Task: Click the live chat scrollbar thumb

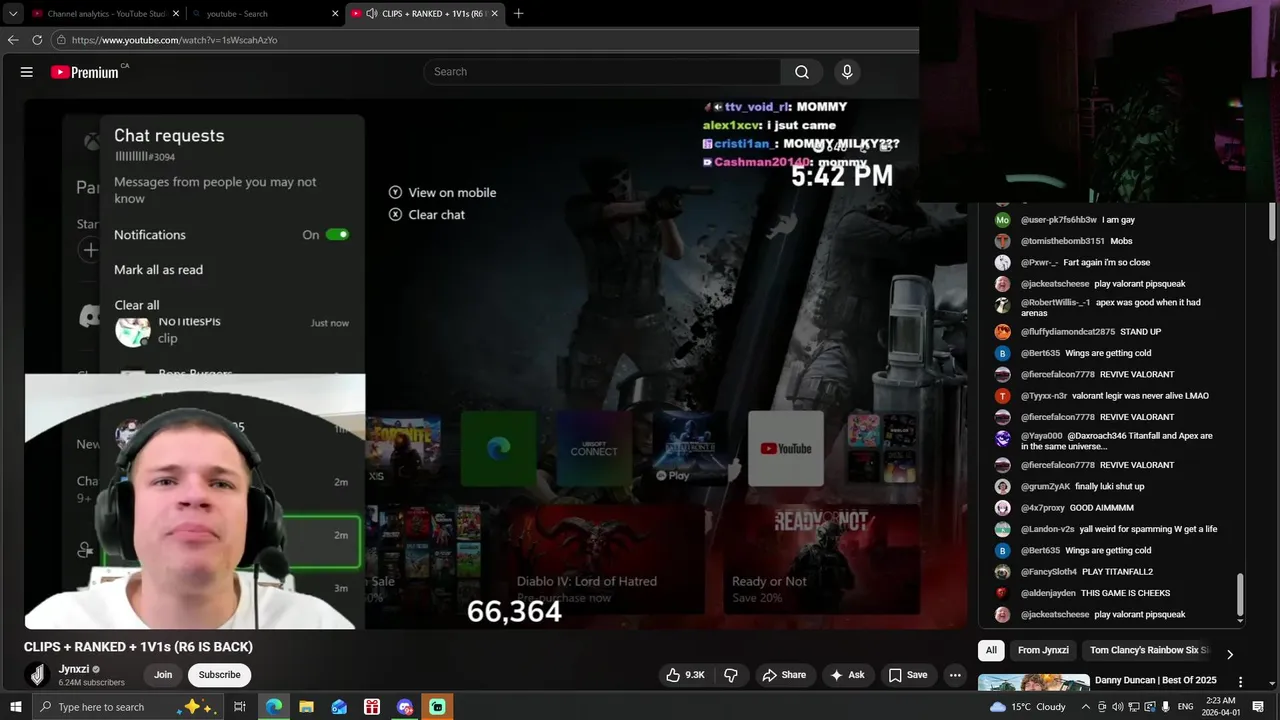Action: tap(1240, 595)
